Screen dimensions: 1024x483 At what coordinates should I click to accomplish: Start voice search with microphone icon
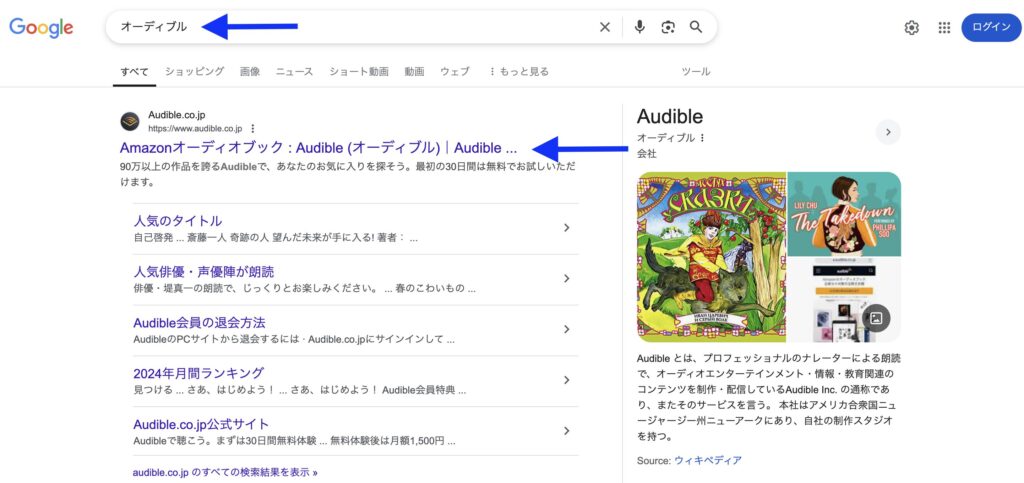click(640, 27)
